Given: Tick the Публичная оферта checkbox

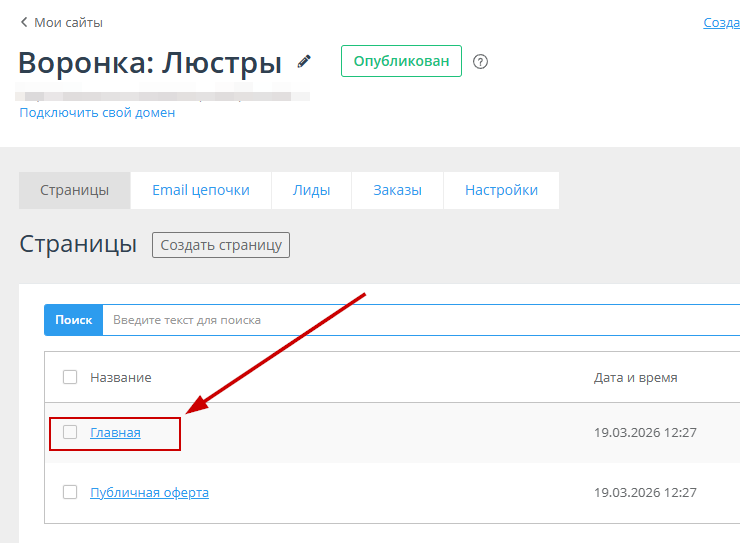Looking at the screenshot, I should coord(70,492).
